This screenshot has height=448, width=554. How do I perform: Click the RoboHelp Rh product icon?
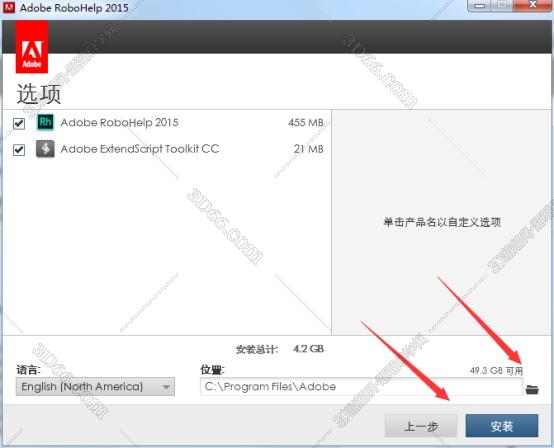[46, 122]
